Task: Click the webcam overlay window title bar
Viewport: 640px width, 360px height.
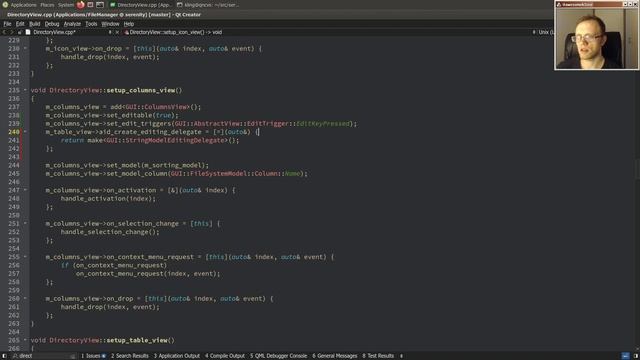Action: (x=596, y=4)
